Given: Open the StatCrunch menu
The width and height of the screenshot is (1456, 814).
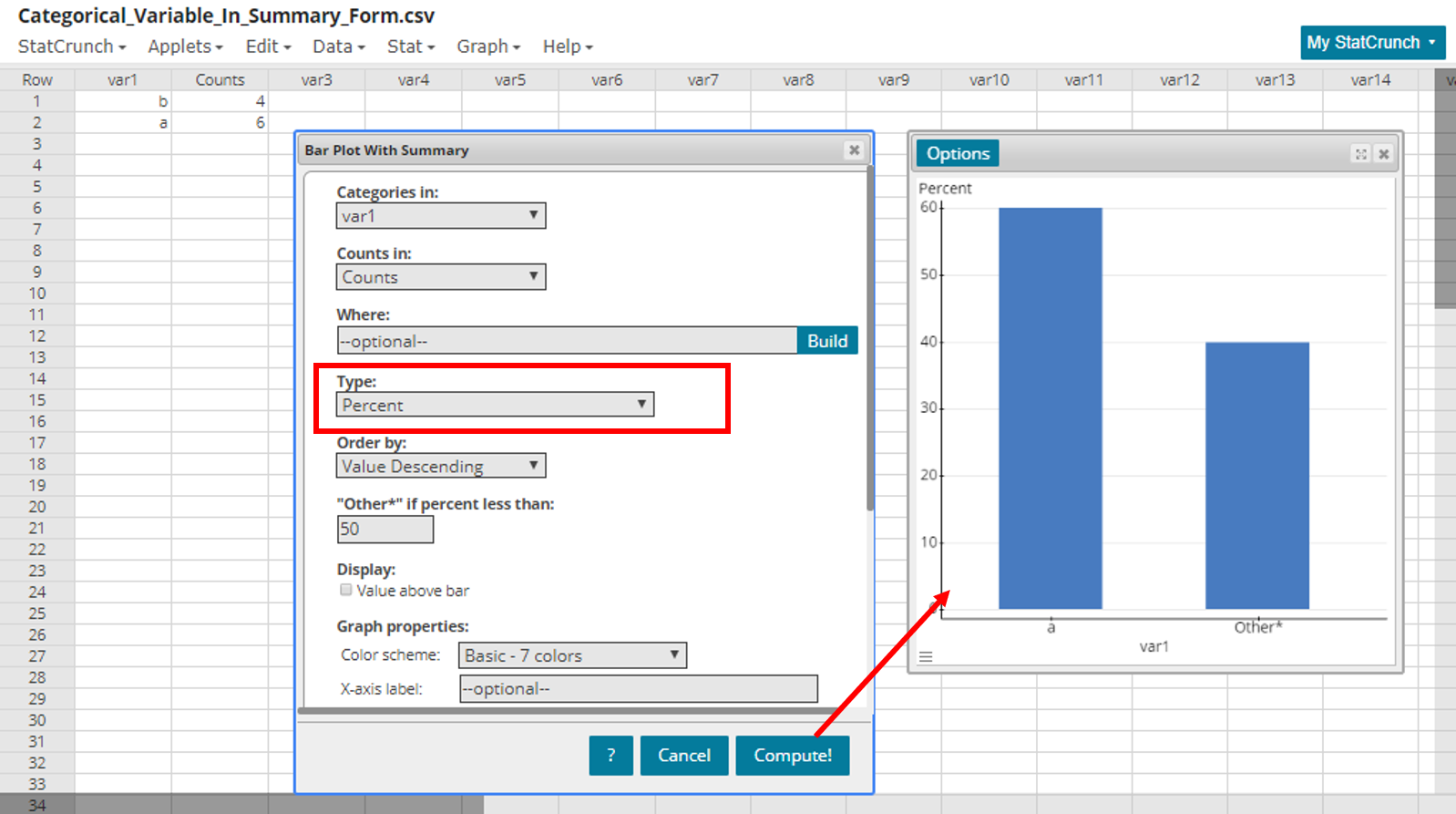Looking at the screenshot, I should click(72, 46).
